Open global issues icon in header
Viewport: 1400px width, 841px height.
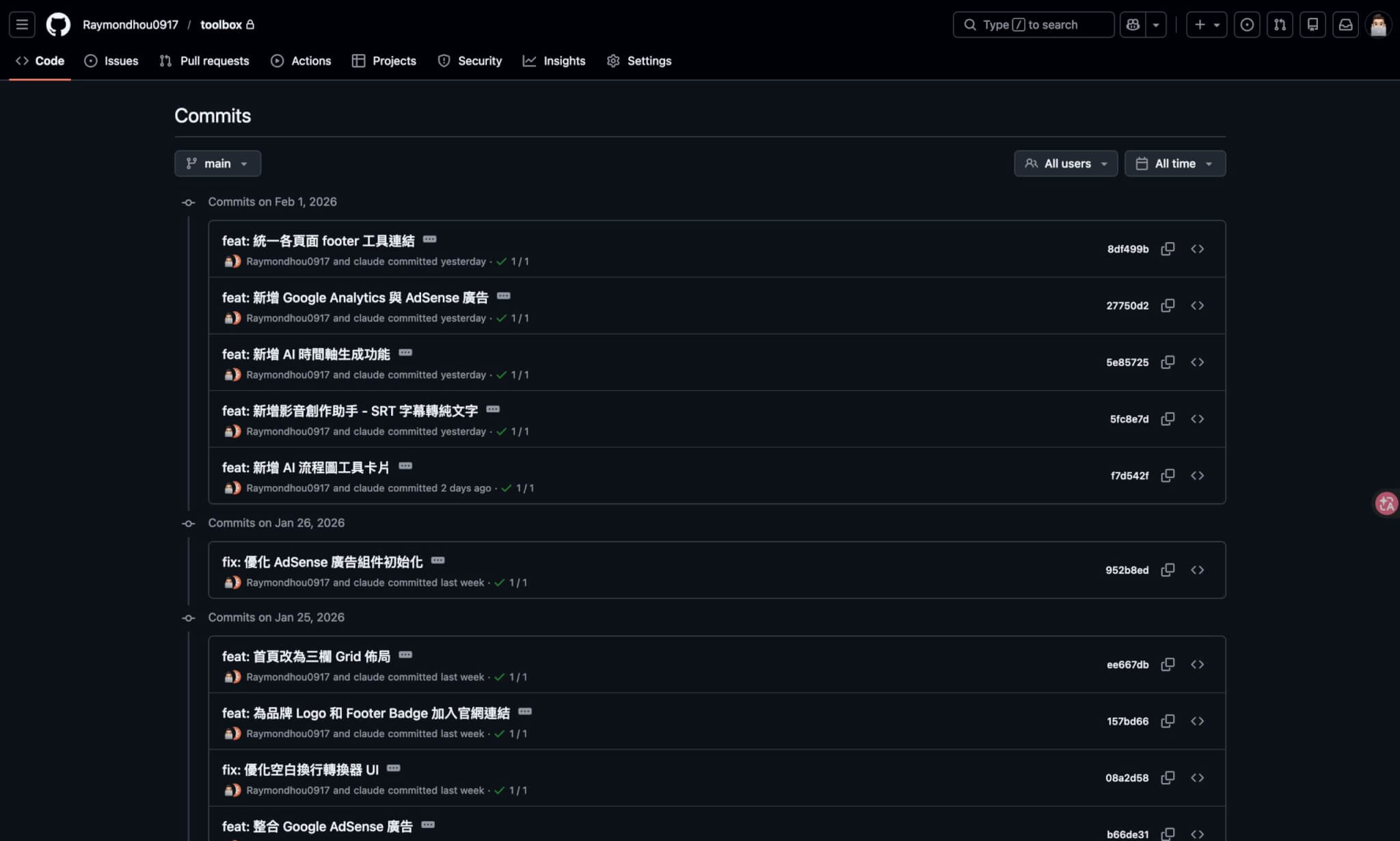[1248, 24]
